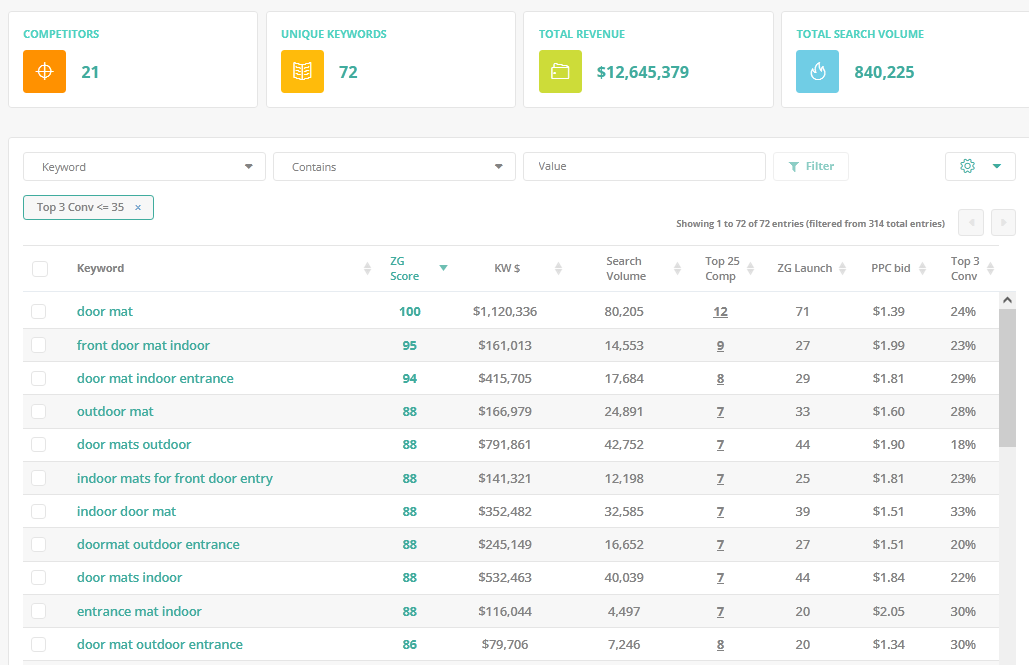Remove the Top 3 Conv filter tag
Screen dimensions: 1029x665
pyautogui.click(x=138, y=207)
